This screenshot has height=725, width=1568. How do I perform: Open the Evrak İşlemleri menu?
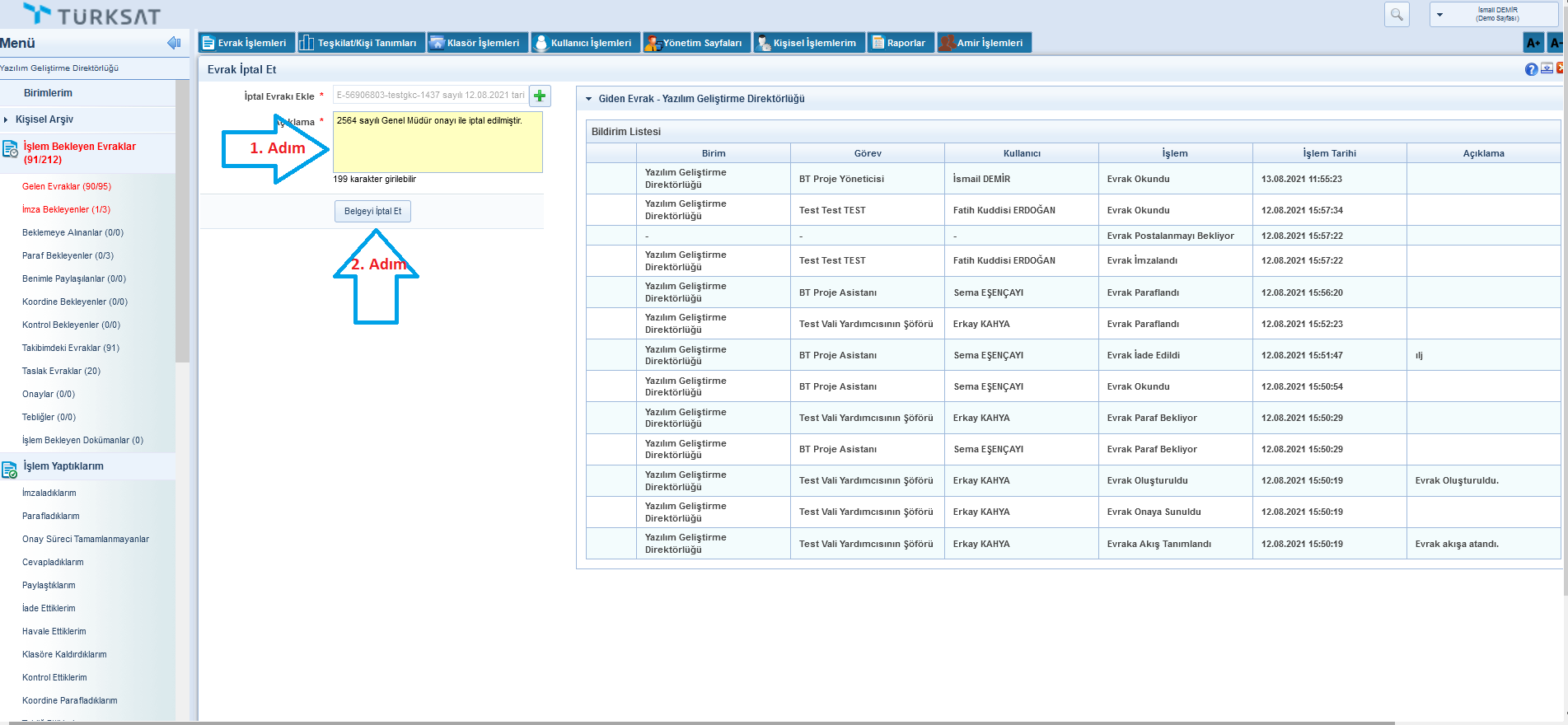pos(245,43)
